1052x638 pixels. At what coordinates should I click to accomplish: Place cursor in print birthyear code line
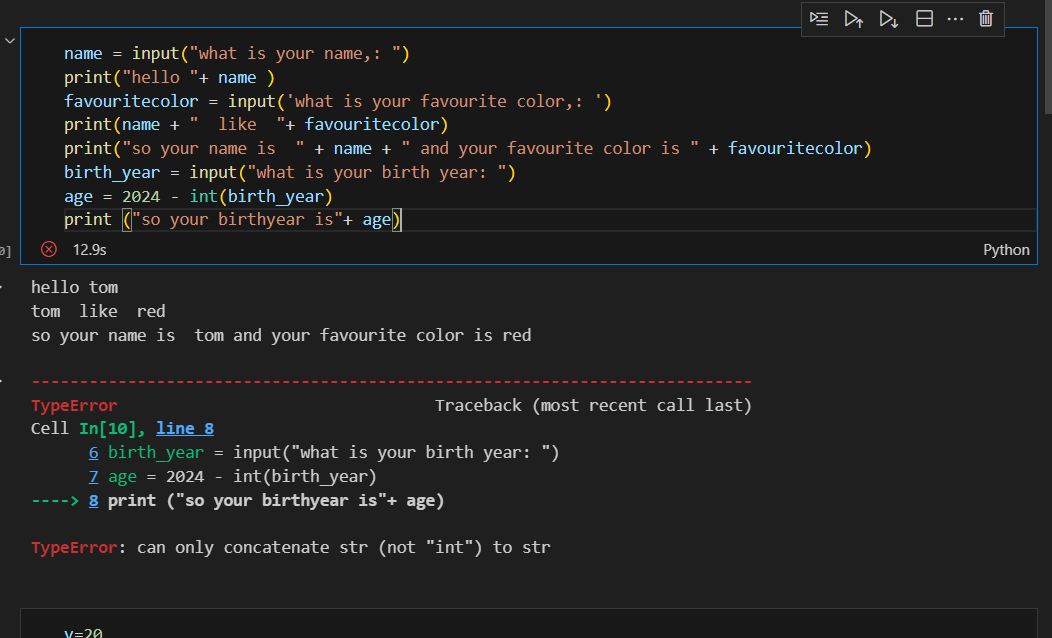tap(233, 219)
